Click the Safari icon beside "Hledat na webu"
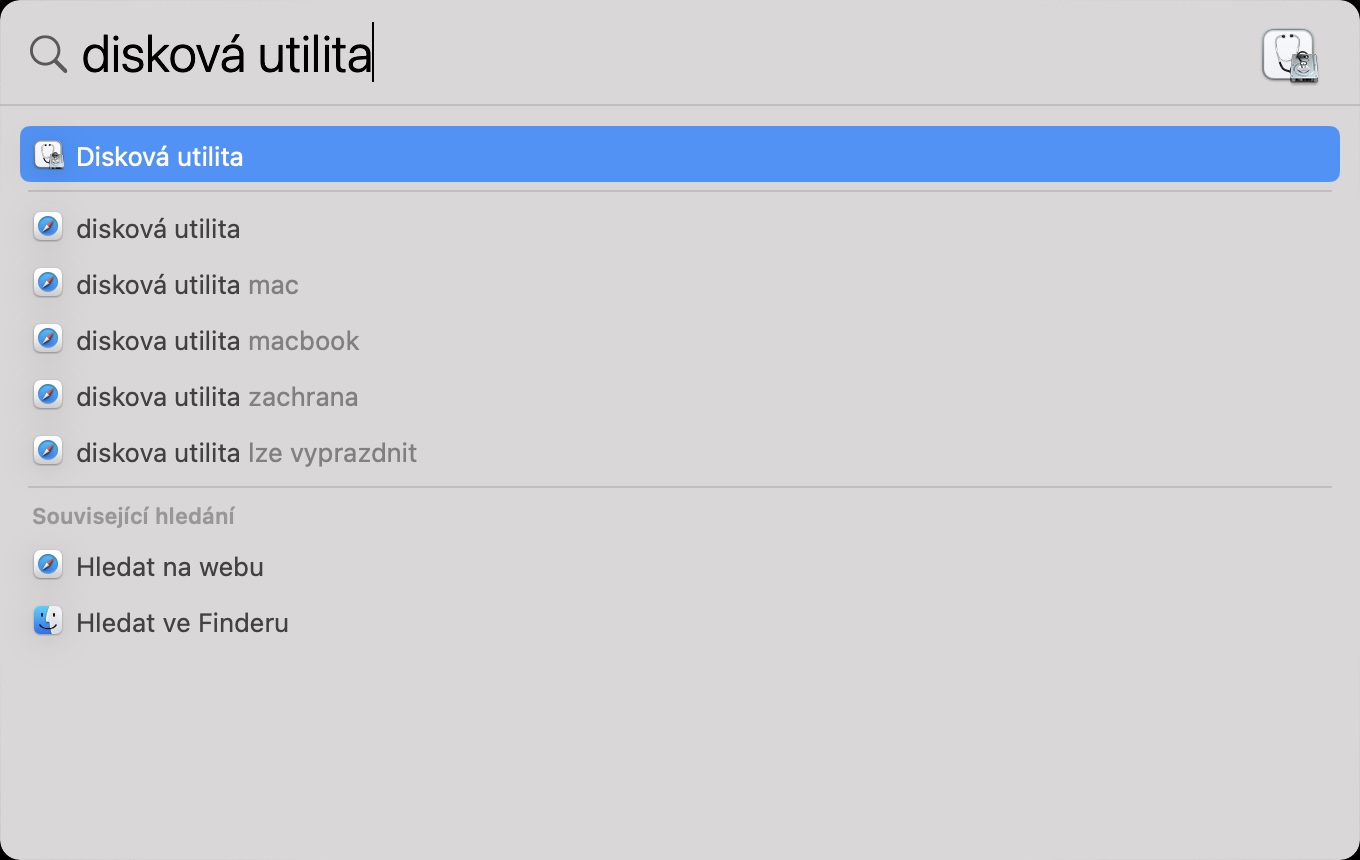Image resolution: width=1360 pixels, height=860 pixels. point(48,566)
